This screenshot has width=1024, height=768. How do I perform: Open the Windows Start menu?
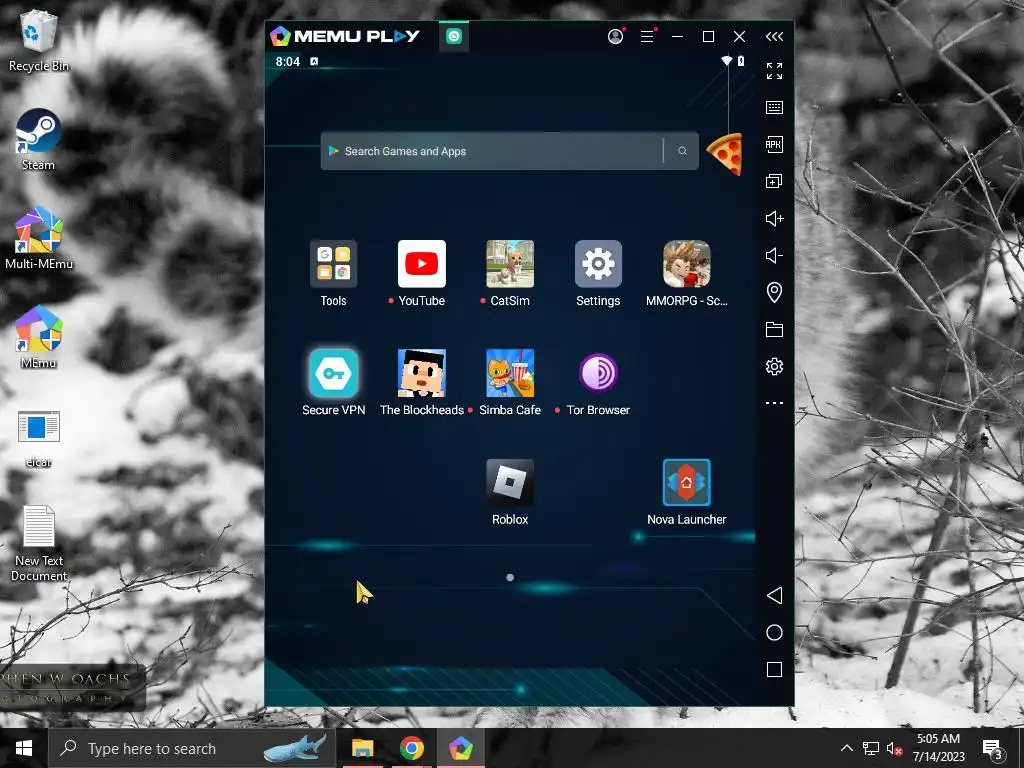tap(24, 748)
